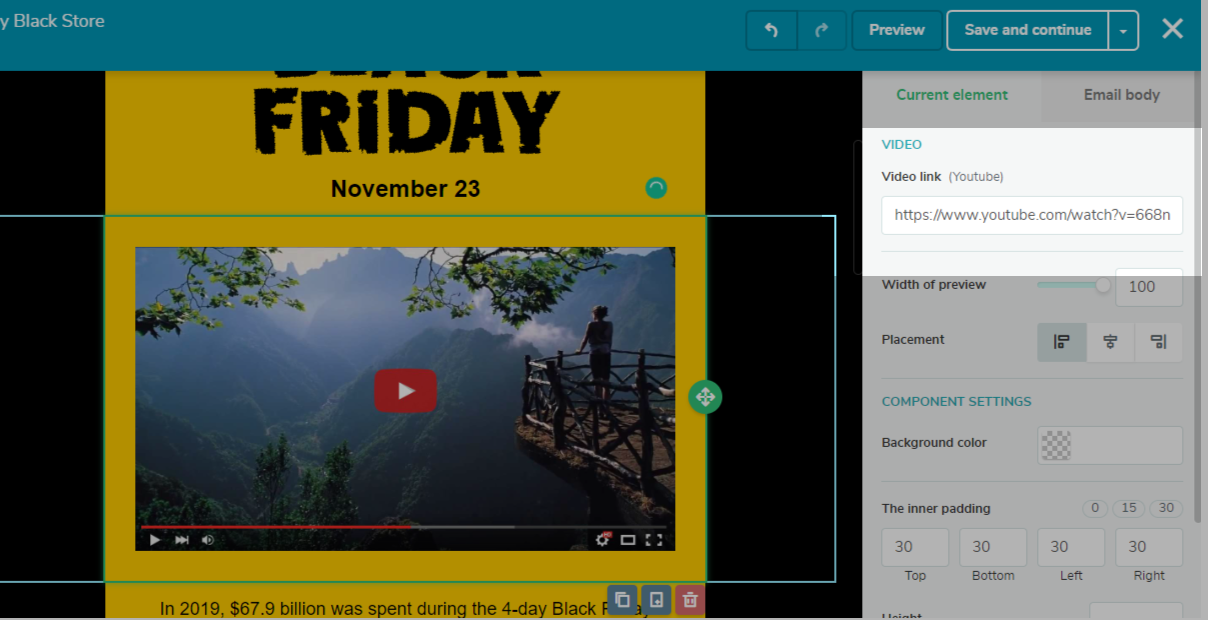Click the green loading circle near the date
Image resolution: width=1208 pixels, height=620 pixels.
(x=655, y=188)
